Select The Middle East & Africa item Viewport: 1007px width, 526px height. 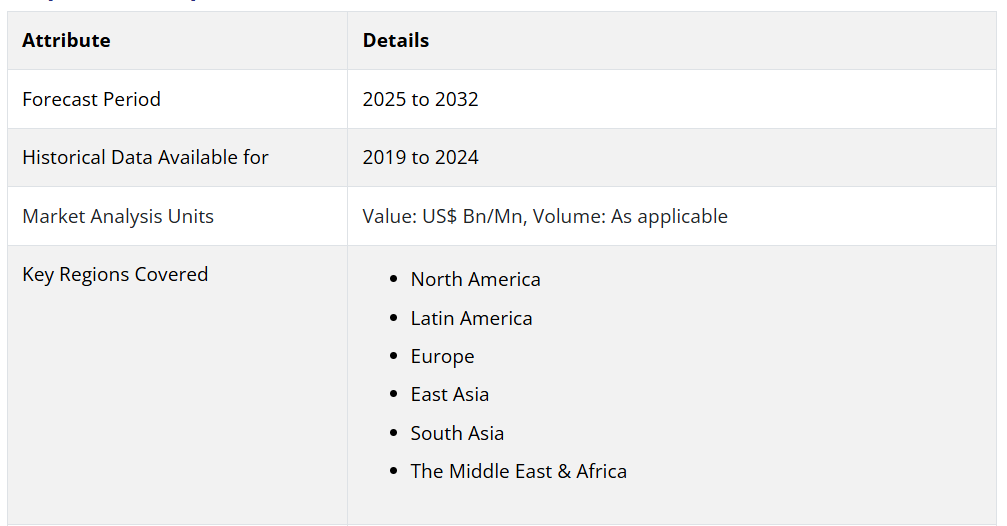coord(518,471)
